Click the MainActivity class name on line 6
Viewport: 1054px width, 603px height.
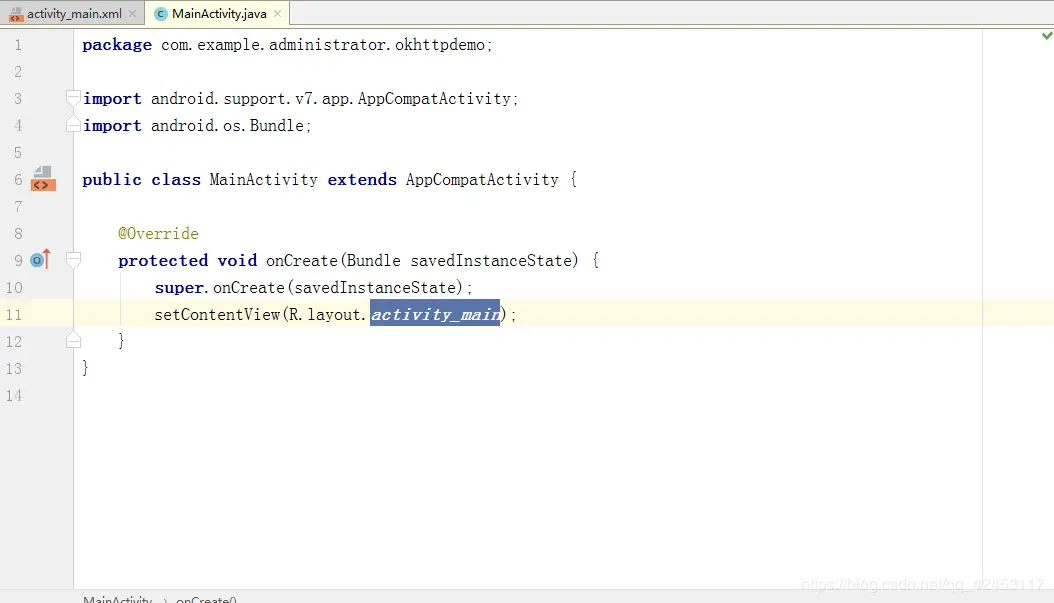tap(264, 179)
